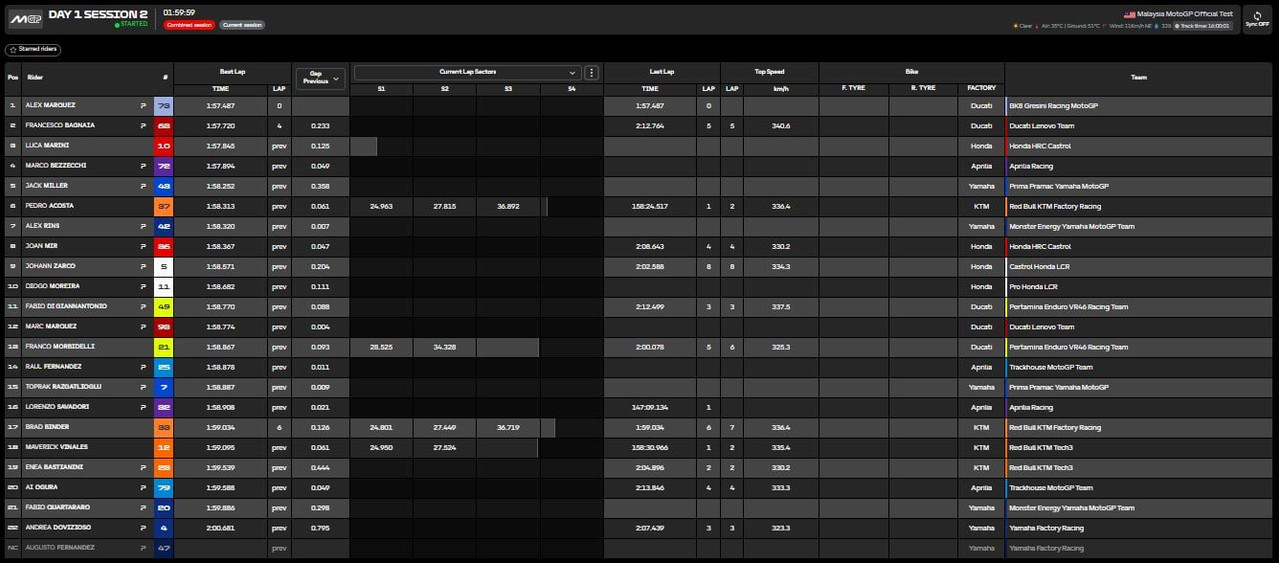The image size is (1279, 563).
Task: Select Pedro Acosta rider name
Action: (x=50, y=206)
